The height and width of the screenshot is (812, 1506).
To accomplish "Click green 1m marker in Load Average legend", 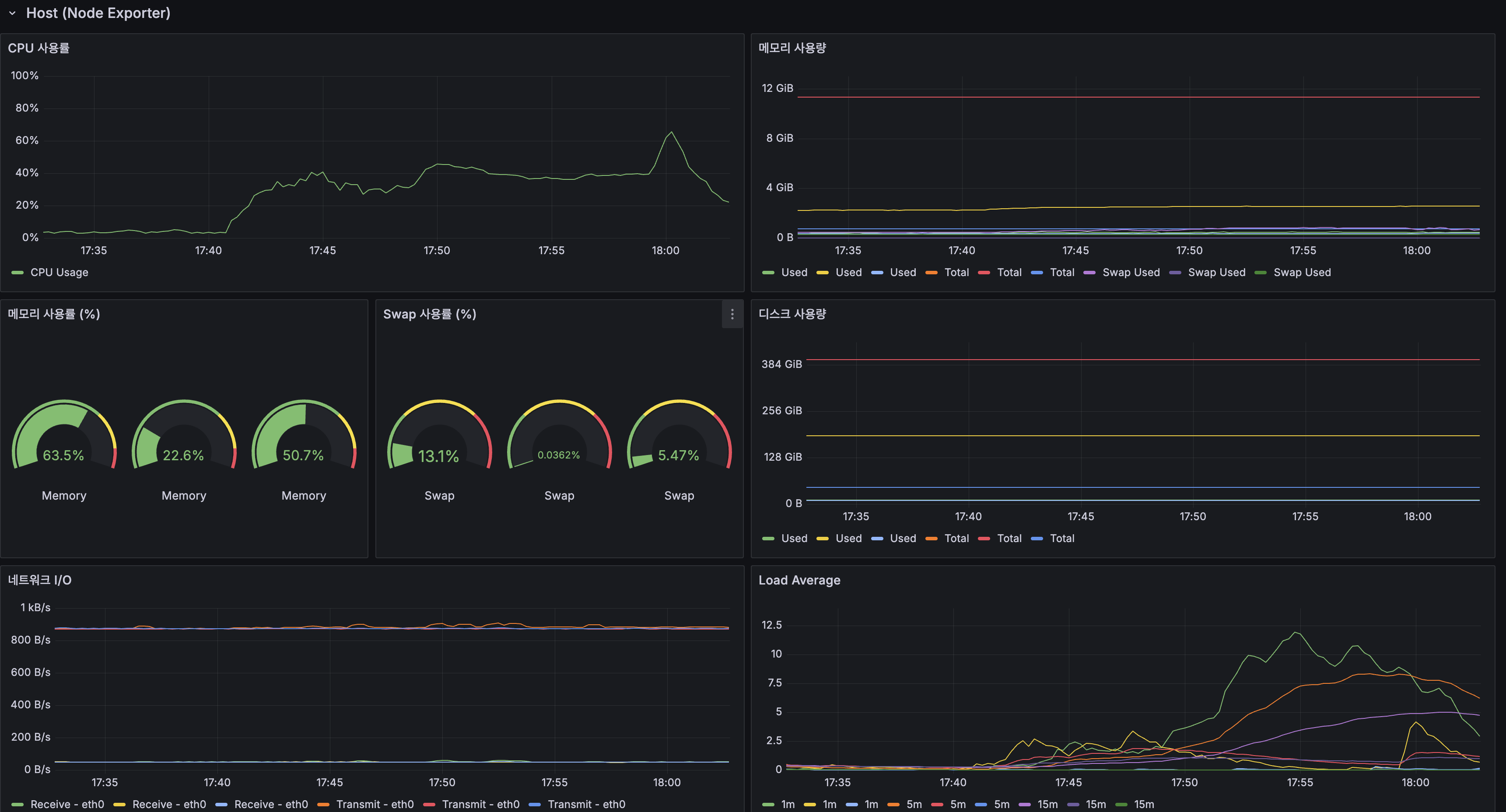I will click(x=768, y=805).
